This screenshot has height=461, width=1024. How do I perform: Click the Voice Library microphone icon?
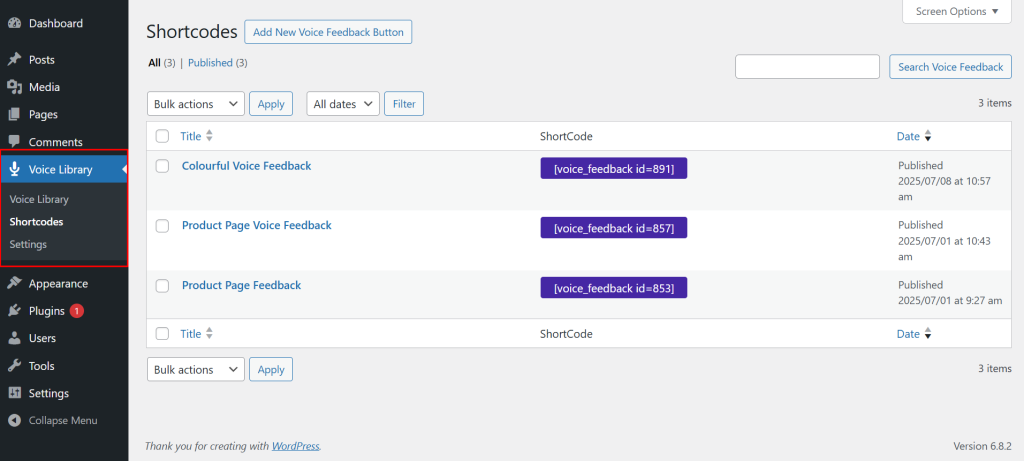[x=14, y=169]
